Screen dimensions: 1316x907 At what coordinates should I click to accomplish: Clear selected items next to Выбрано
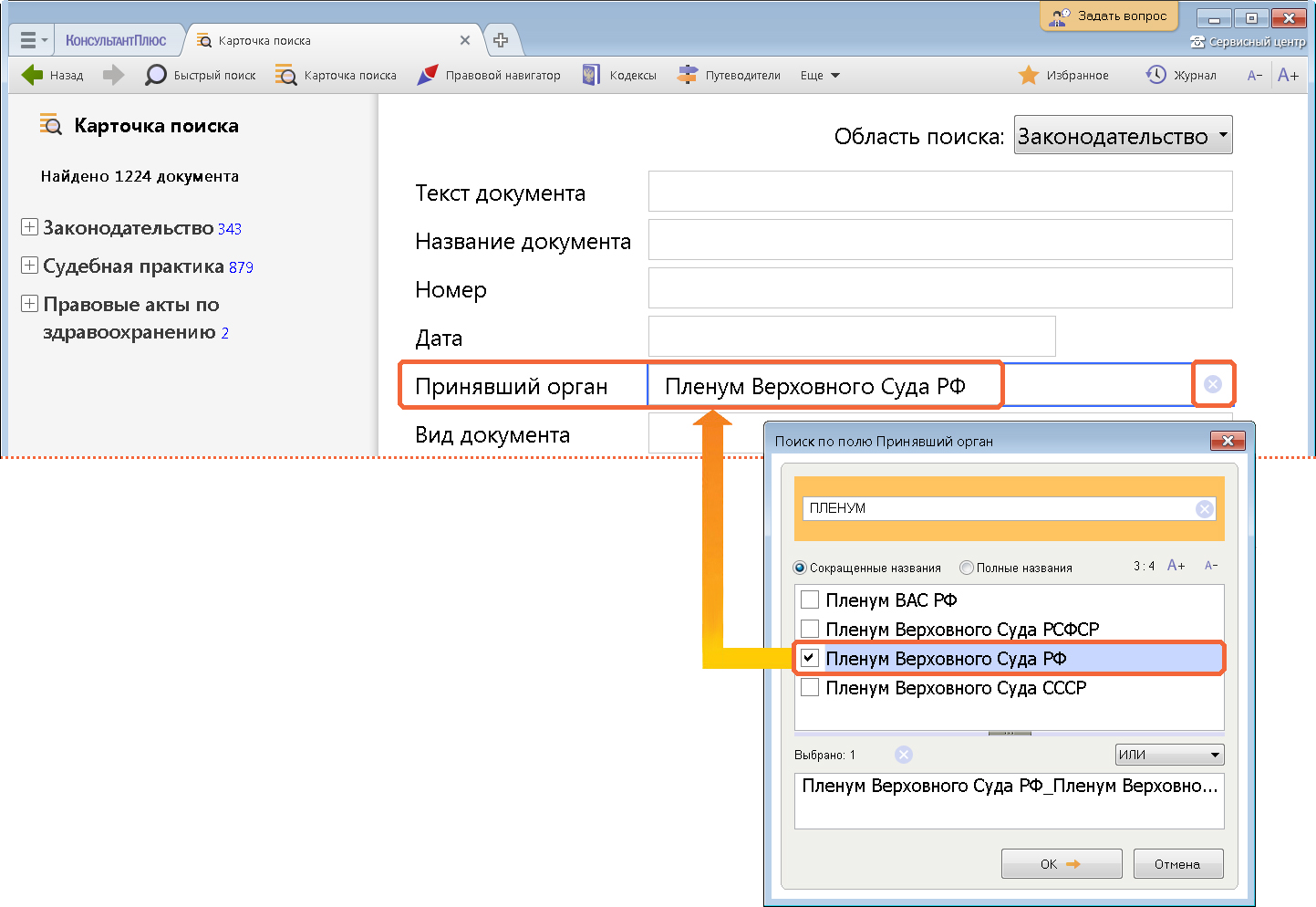point(904,755)
